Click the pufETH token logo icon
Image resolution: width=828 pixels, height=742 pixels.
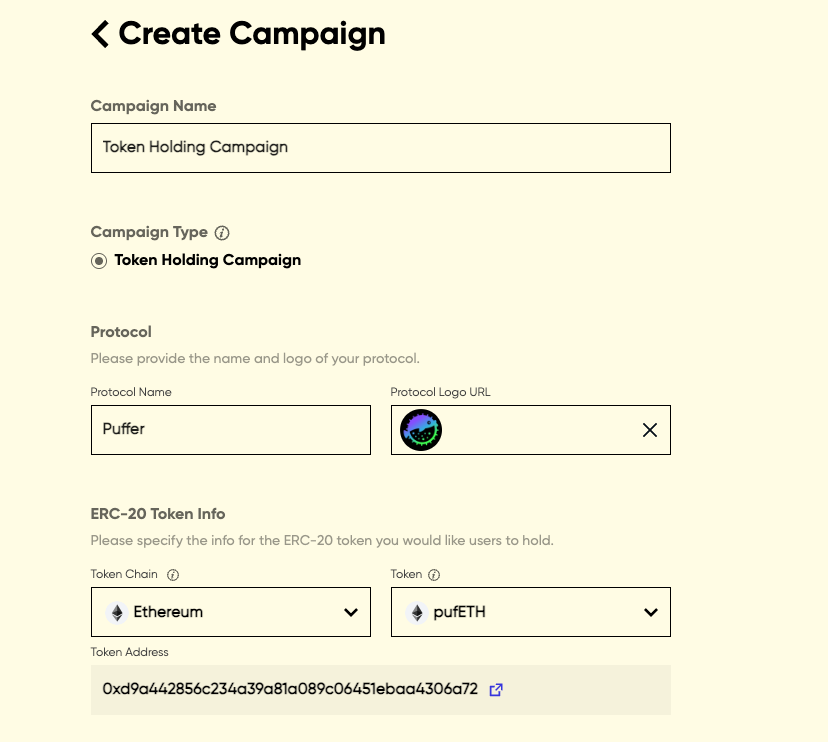(x=417, y=612)
